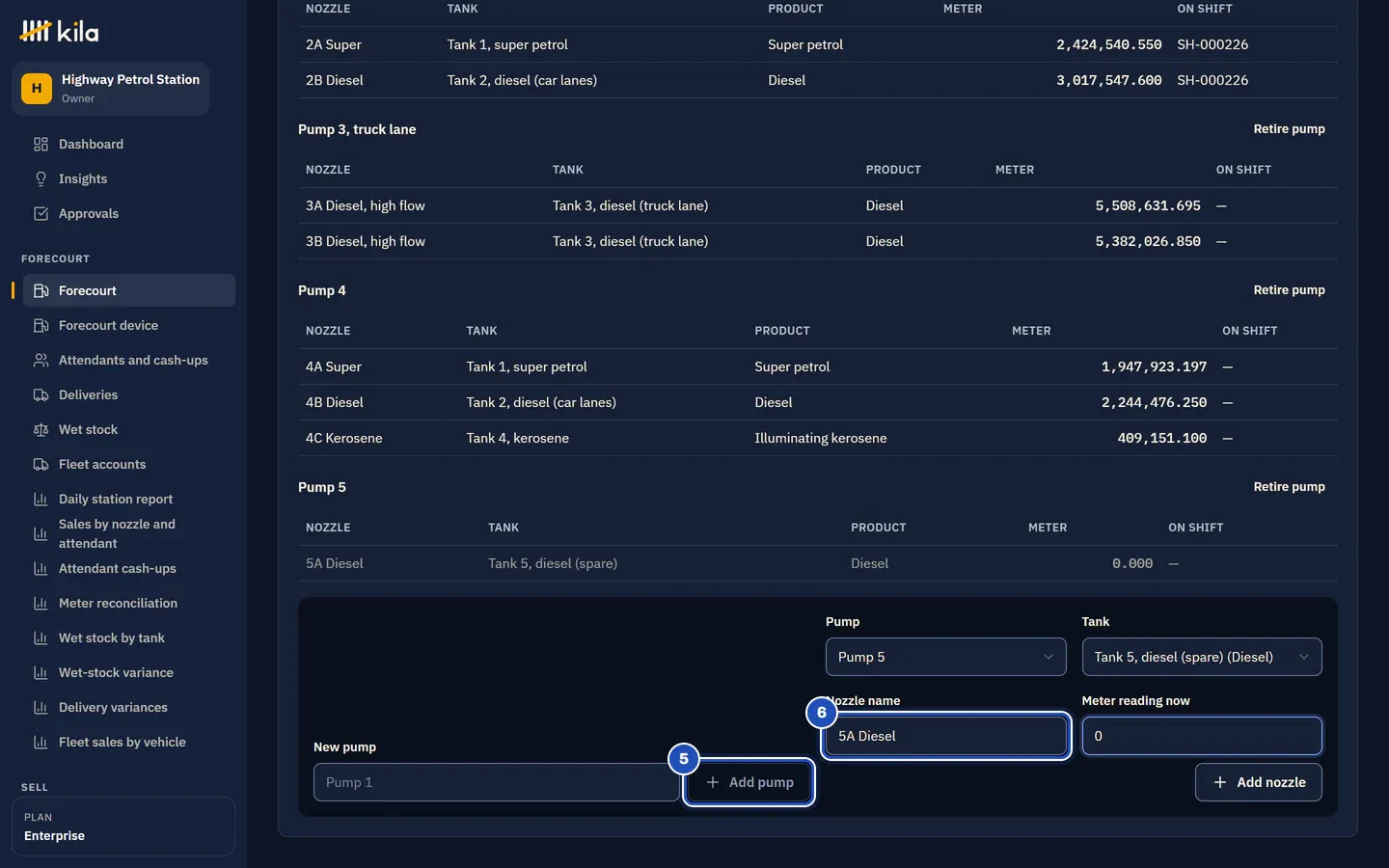Open Sales by nozzle and attendant report
1389x868 pixels.
(129, 533)
